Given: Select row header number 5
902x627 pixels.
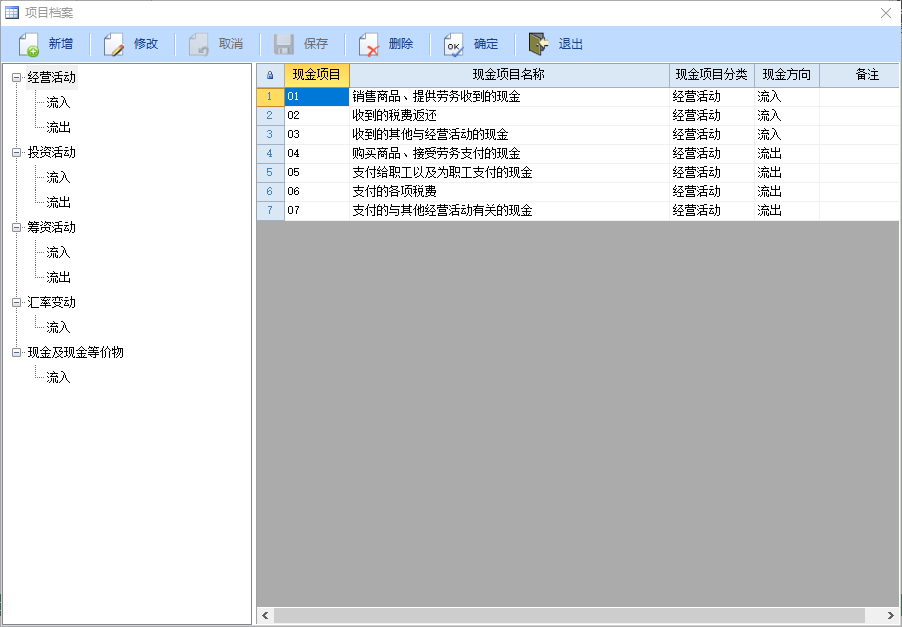Looking at the screenshot, I should coord(270,173).
